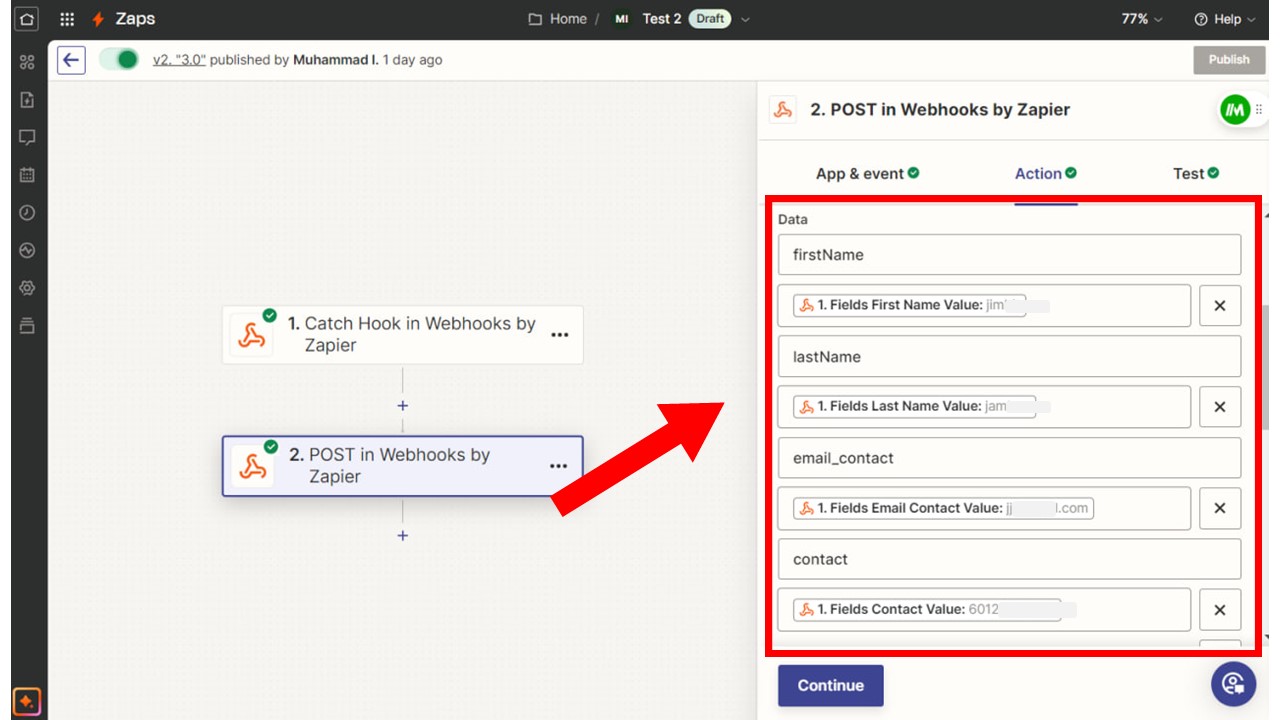This screenshot has width=1280, height=720.
Task: Open the settings gear icon in sidebar
Action: click(x=27, y=288)
